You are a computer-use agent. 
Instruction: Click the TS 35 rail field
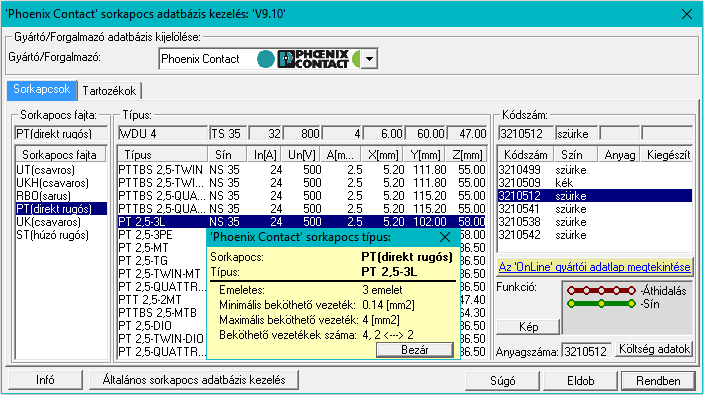(x=228, y=134)
